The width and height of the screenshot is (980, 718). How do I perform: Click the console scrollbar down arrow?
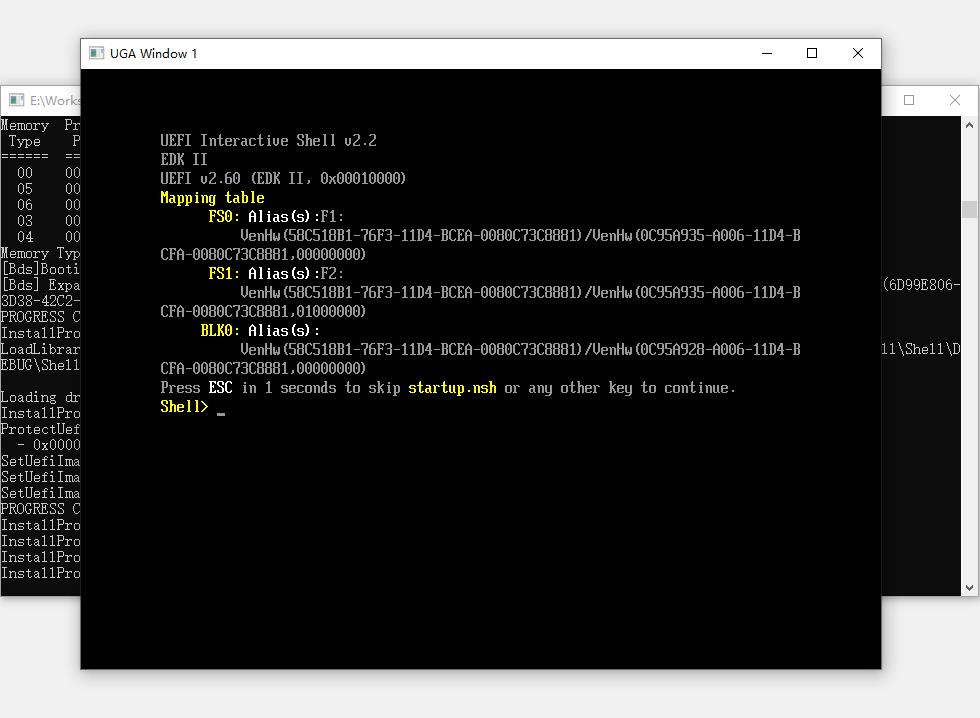[969, 588]
